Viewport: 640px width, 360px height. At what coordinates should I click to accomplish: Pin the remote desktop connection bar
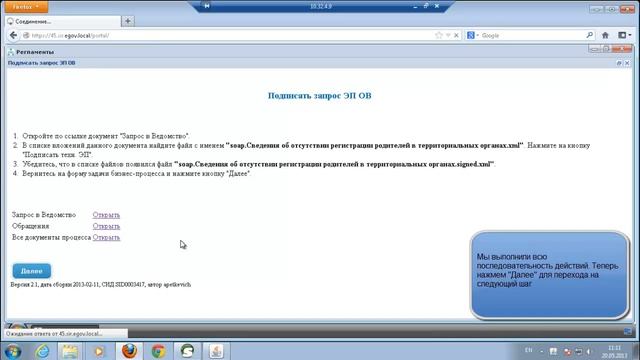(207, 6)
